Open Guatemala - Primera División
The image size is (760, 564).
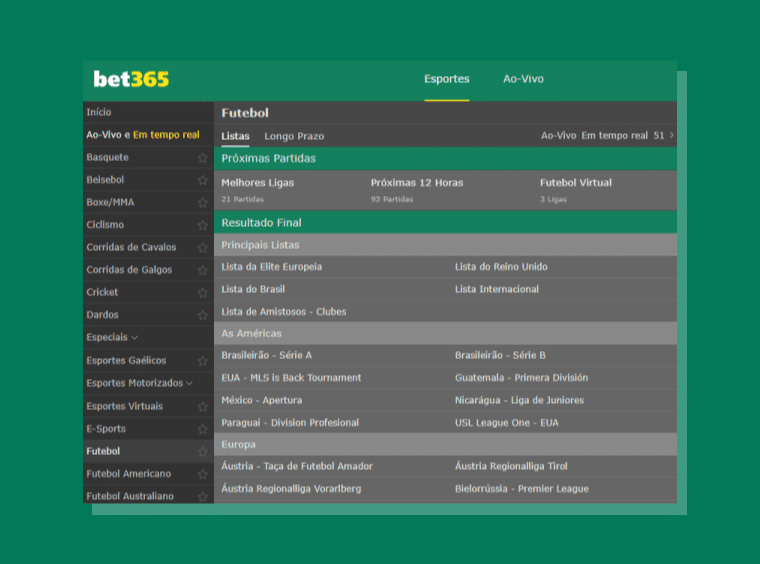click(x=522, y=378)
